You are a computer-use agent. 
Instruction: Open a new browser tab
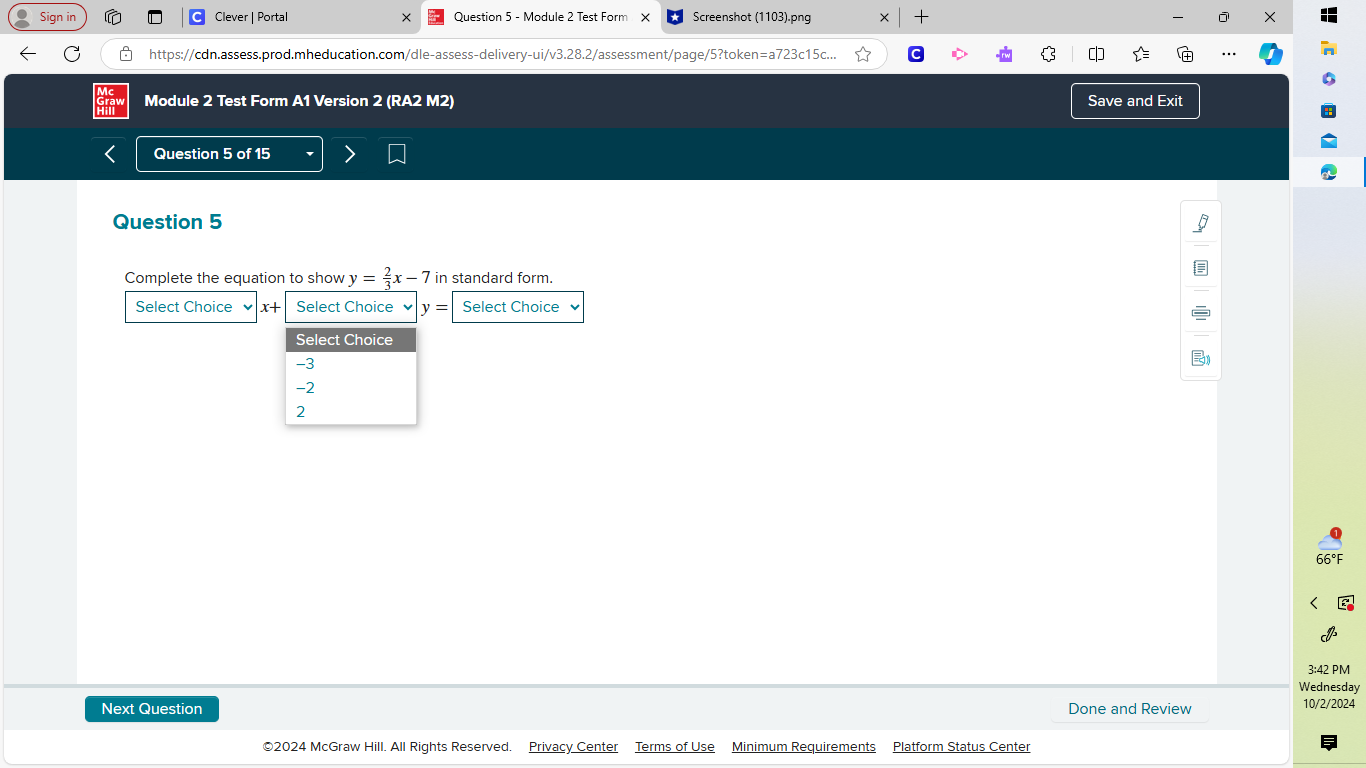click(x=921, y=17)
